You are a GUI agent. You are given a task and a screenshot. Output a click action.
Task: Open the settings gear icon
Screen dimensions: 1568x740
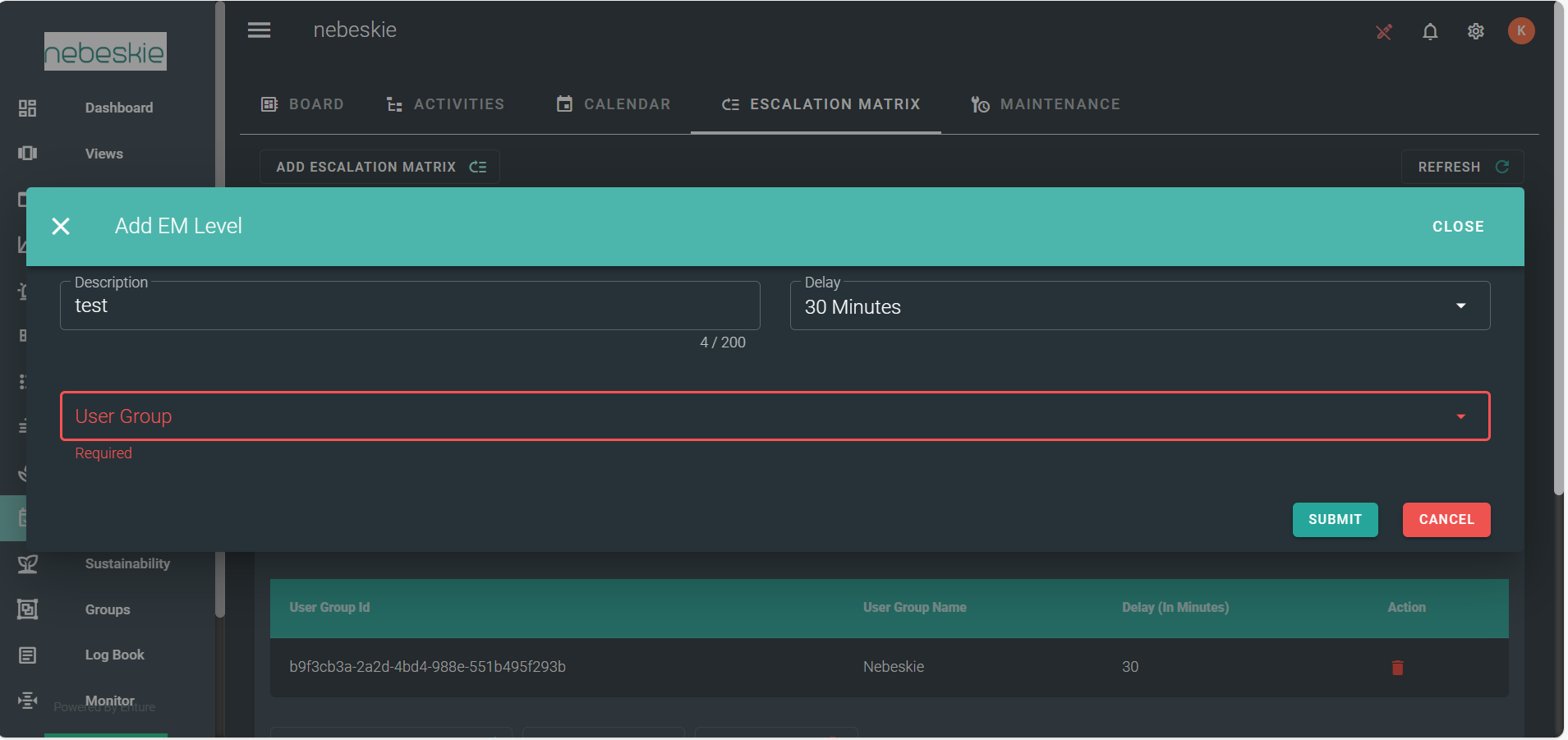pos(1476,31)
